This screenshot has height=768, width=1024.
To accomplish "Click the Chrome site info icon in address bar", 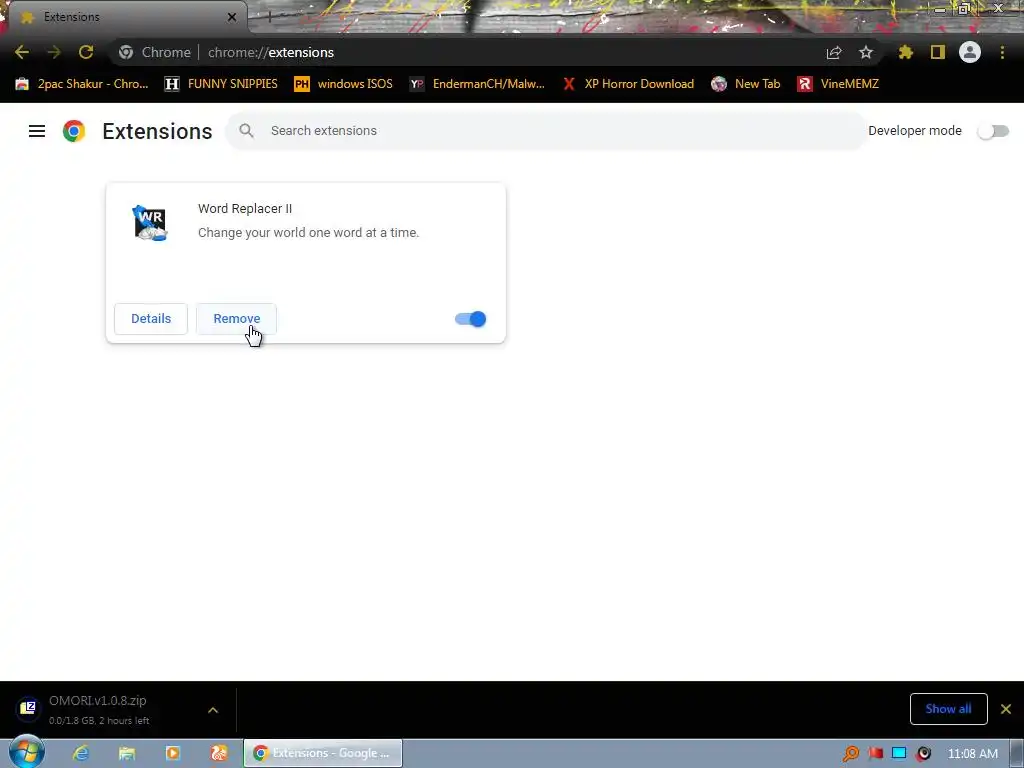I will 126,52.
